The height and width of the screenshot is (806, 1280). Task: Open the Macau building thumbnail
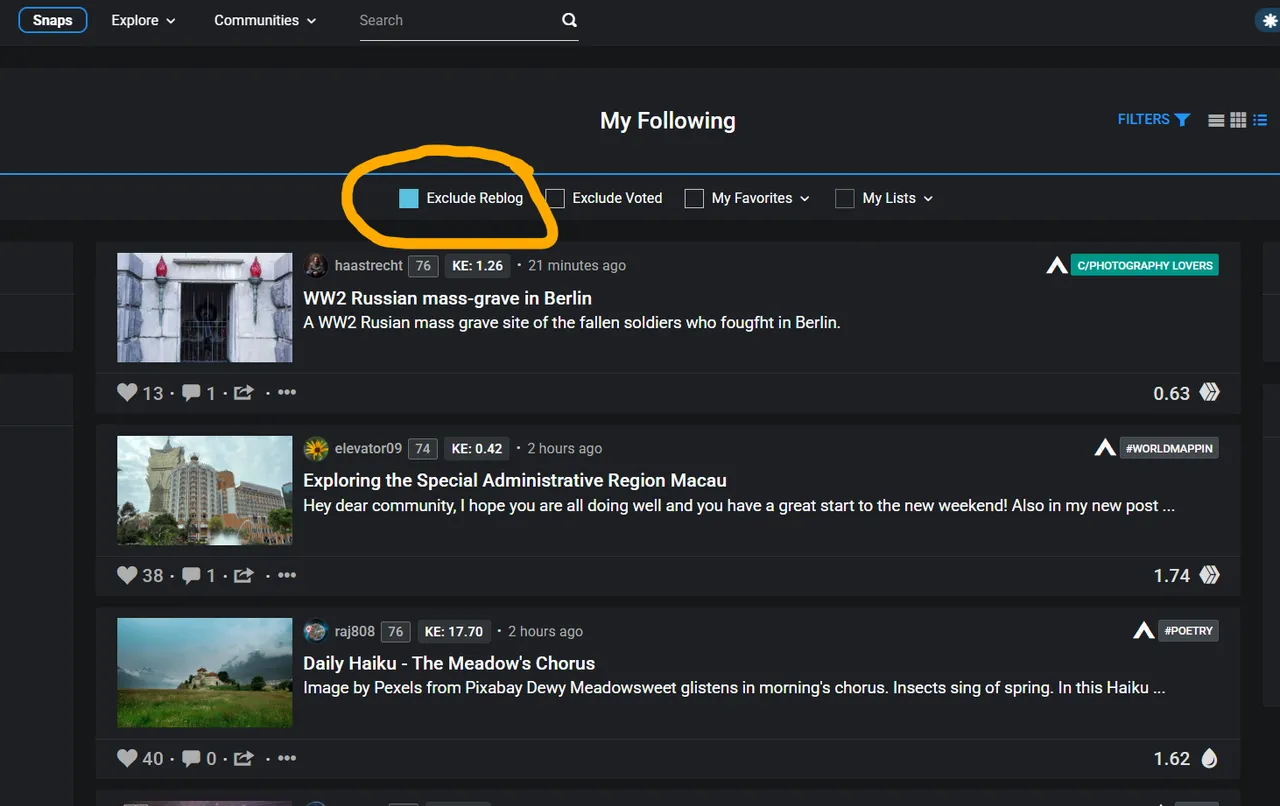pos(205,490)
